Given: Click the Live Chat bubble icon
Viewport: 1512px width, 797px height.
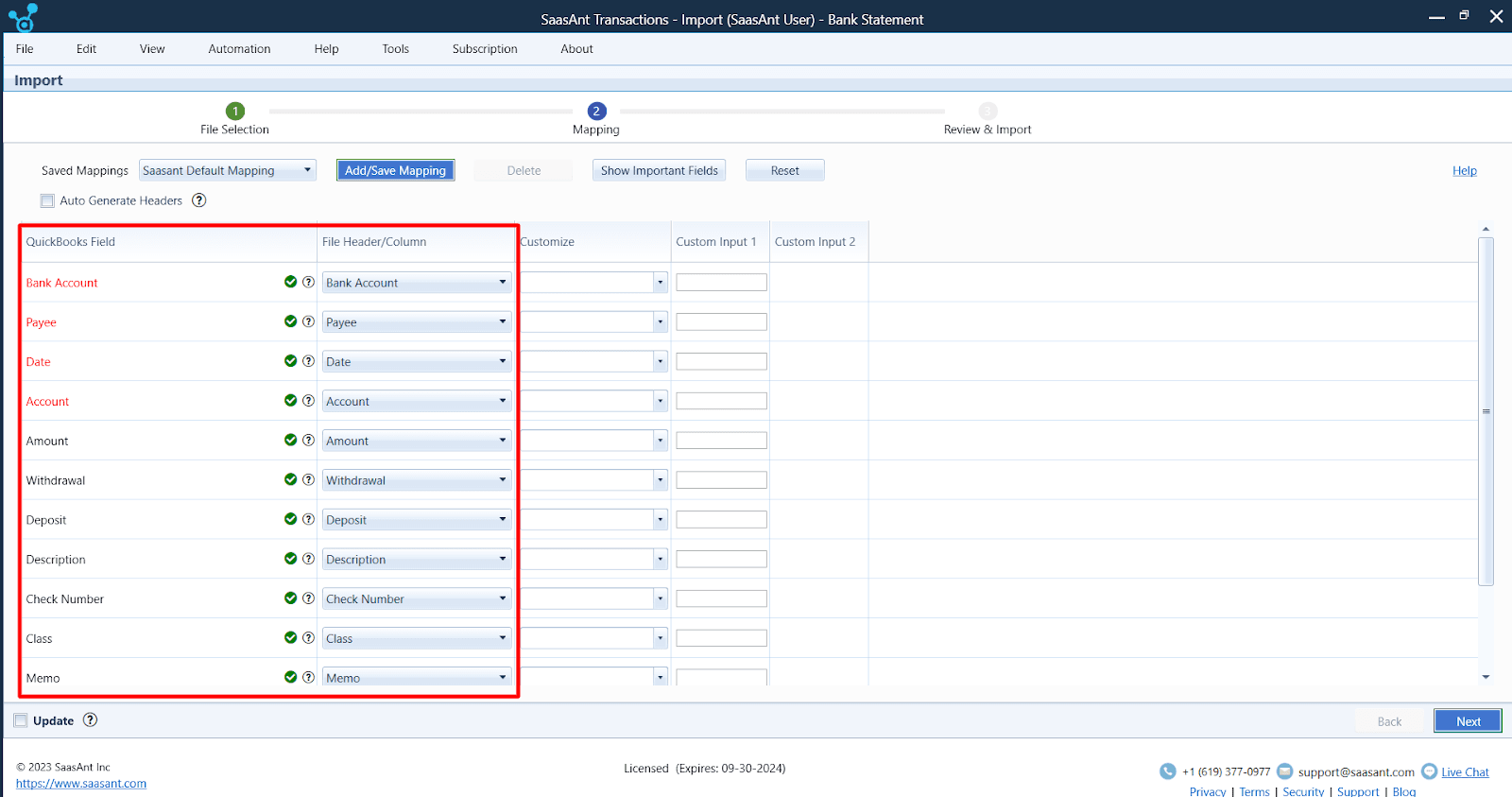Looking at the screenshot, I should (1429, 771).
